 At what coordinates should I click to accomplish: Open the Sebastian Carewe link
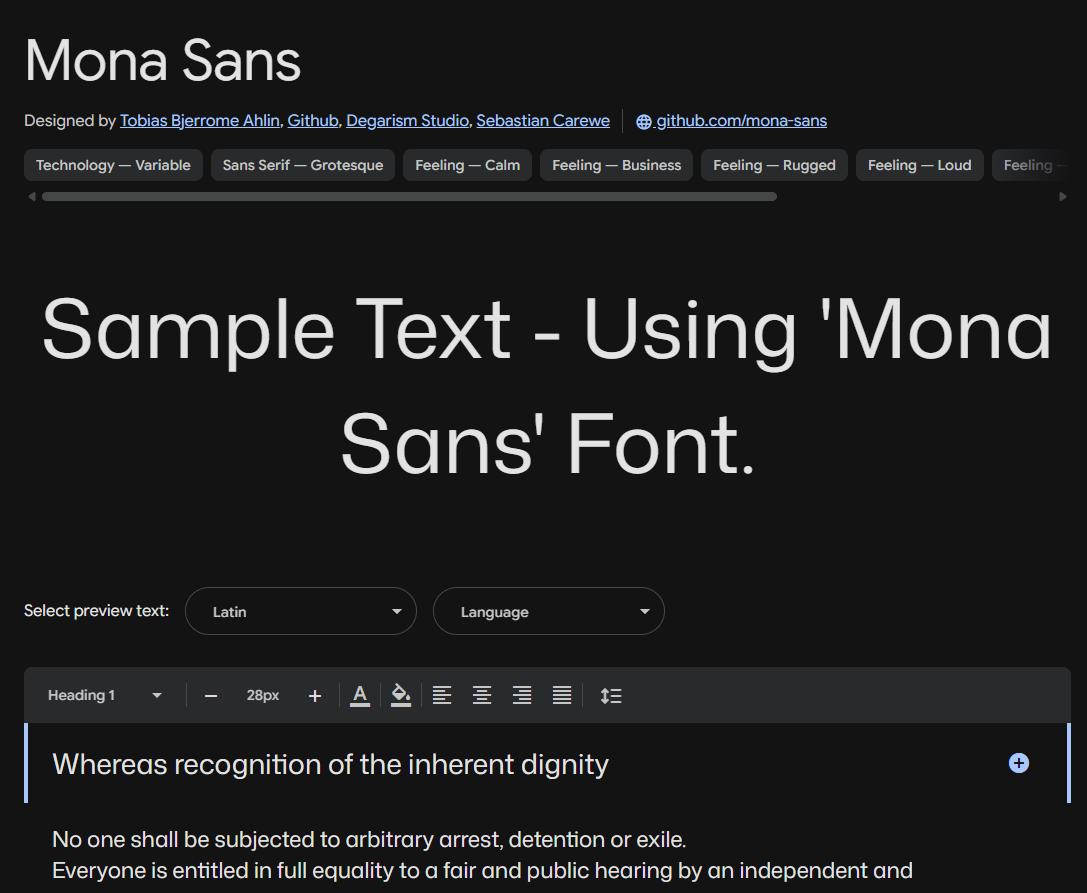point(543,121)
